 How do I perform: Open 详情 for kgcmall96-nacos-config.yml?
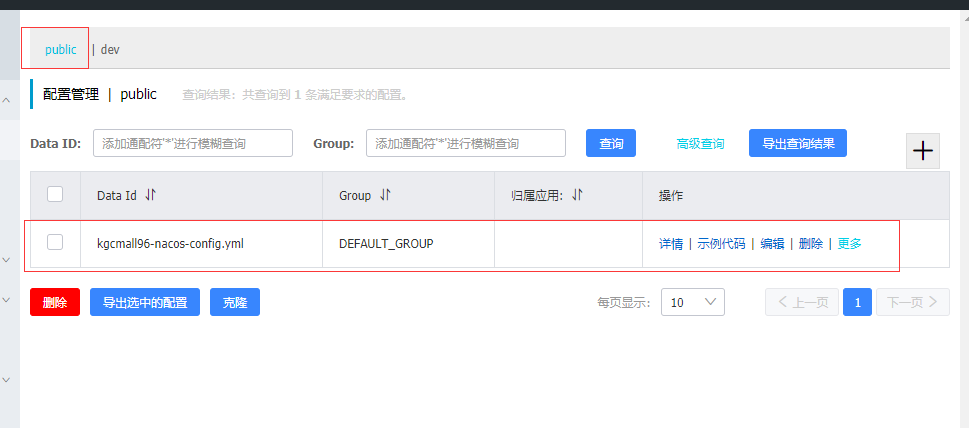click(x=671, y=244)
